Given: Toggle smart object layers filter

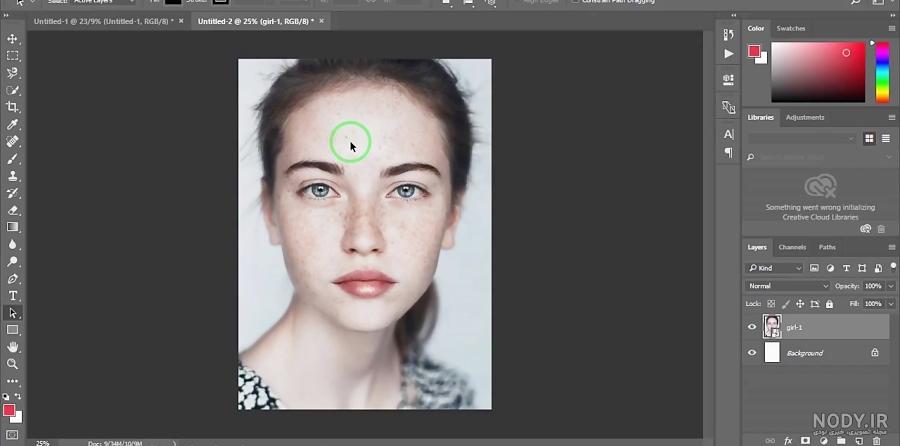Looking at the screenshot, I should point(878,268).
